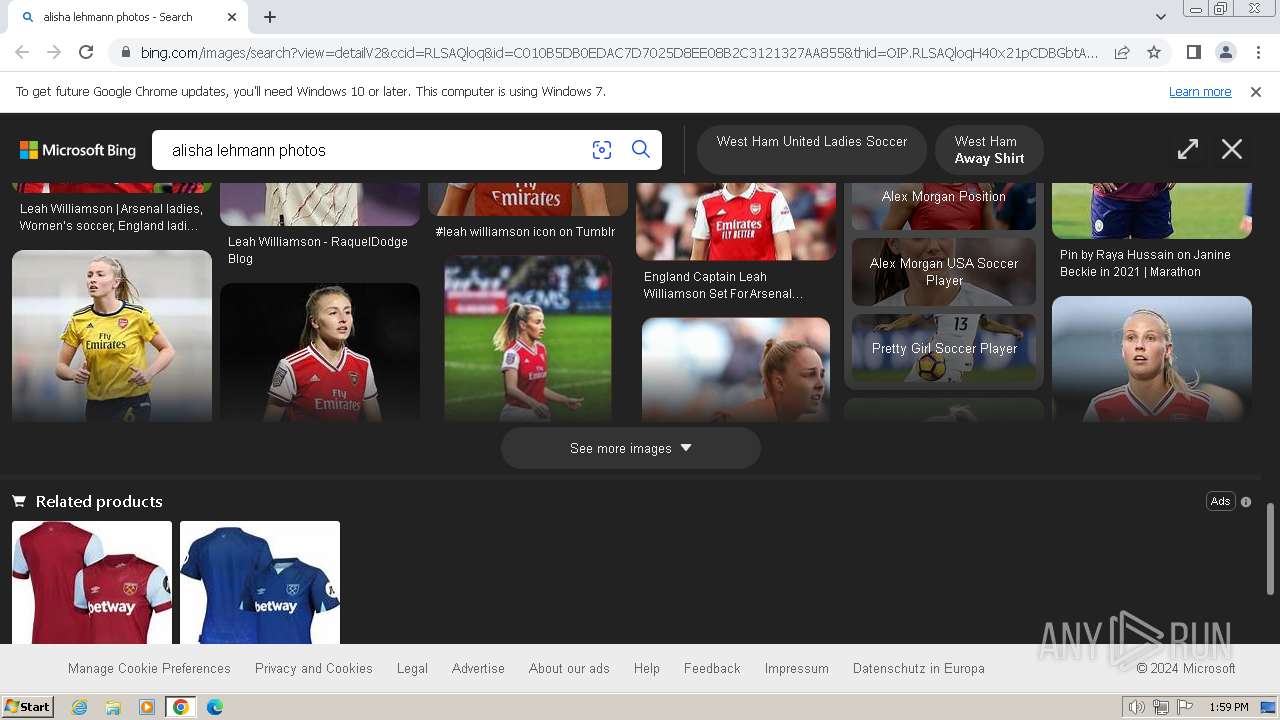This screenshot has height=720, width=1280.
Task: Open Microsoft Edge from the taskbar
Action: (x=215, y=707)
